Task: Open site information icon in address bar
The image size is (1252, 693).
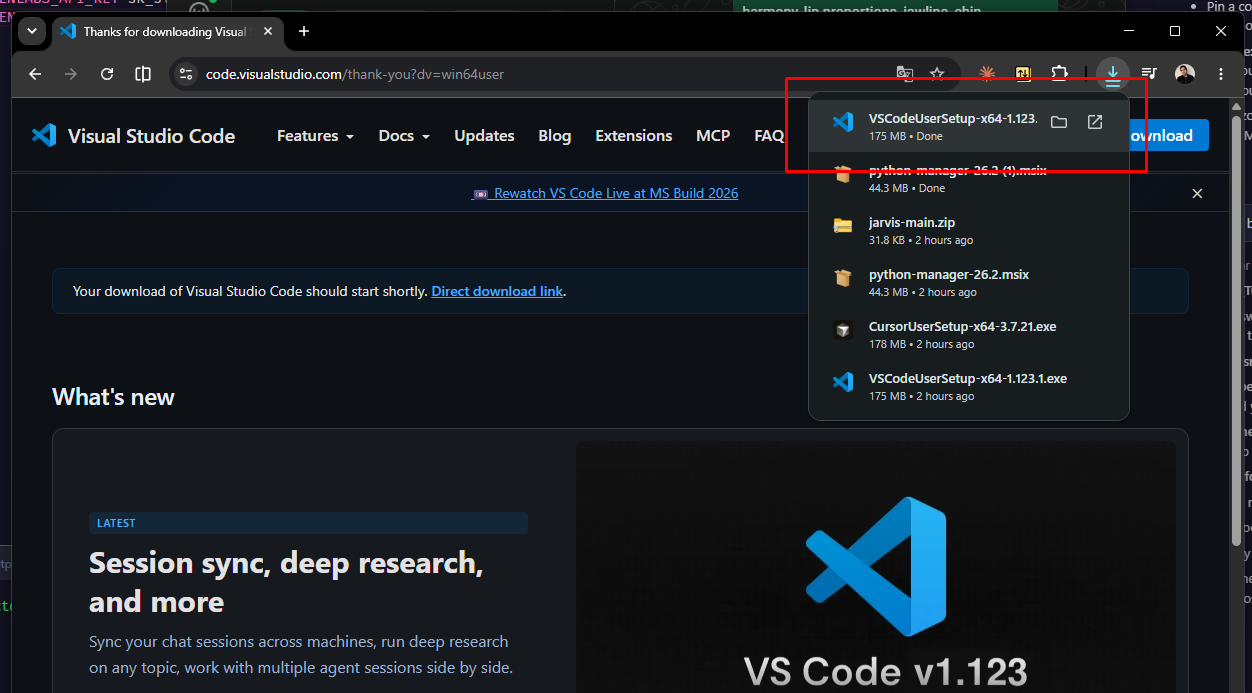Action: pos(184,74)
